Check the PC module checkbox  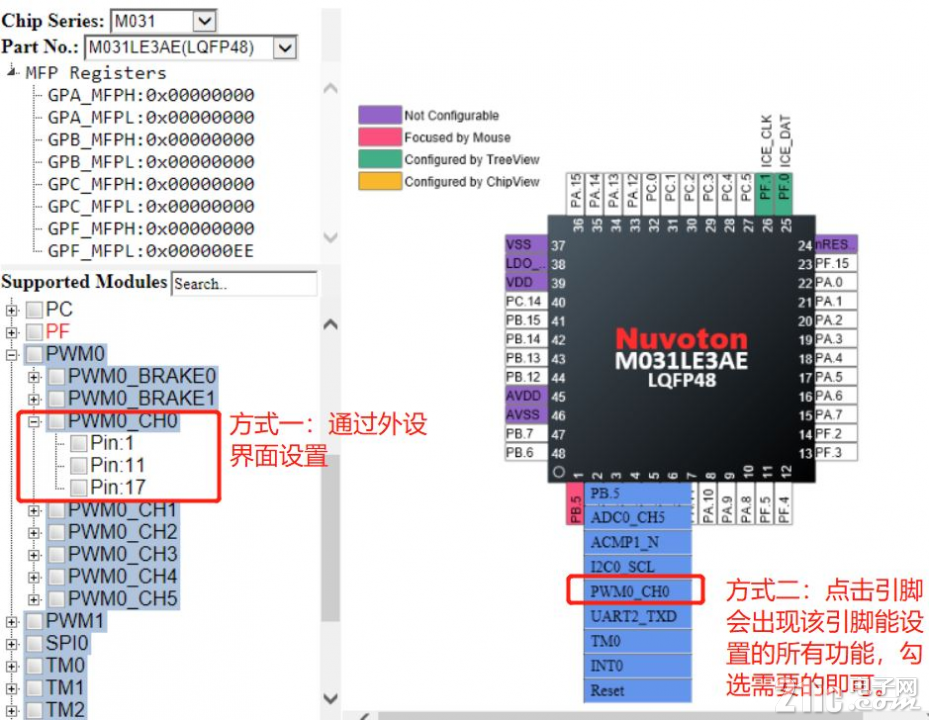click(34, 309)
